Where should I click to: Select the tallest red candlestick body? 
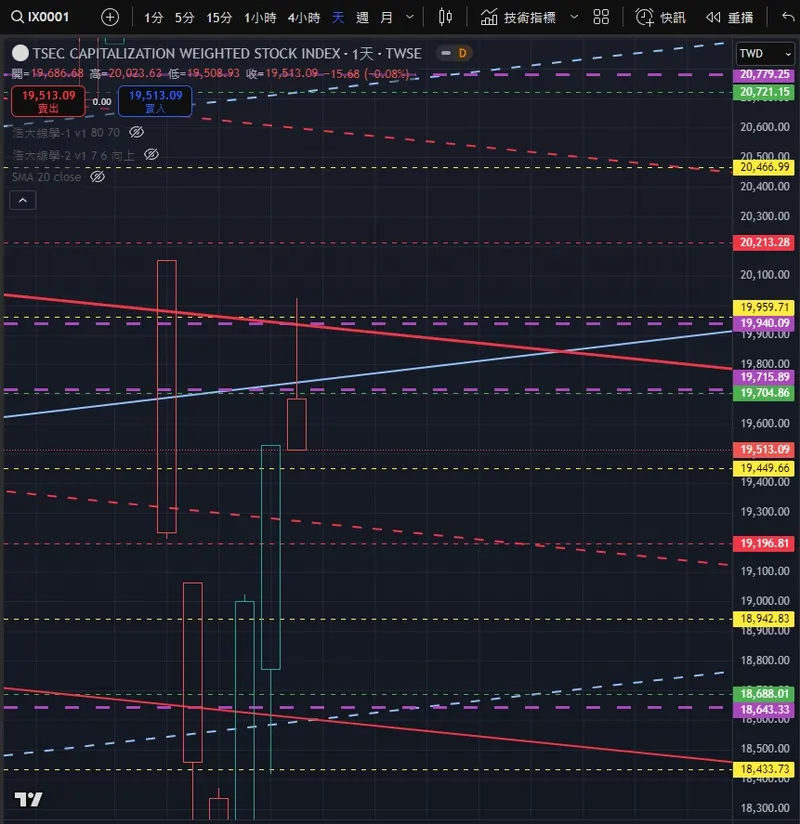167,397
